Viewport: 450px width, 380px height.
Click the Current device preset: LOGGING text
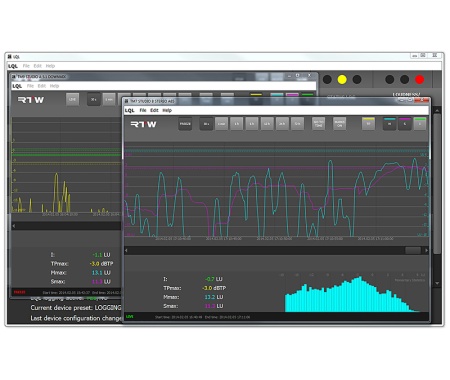76,308
